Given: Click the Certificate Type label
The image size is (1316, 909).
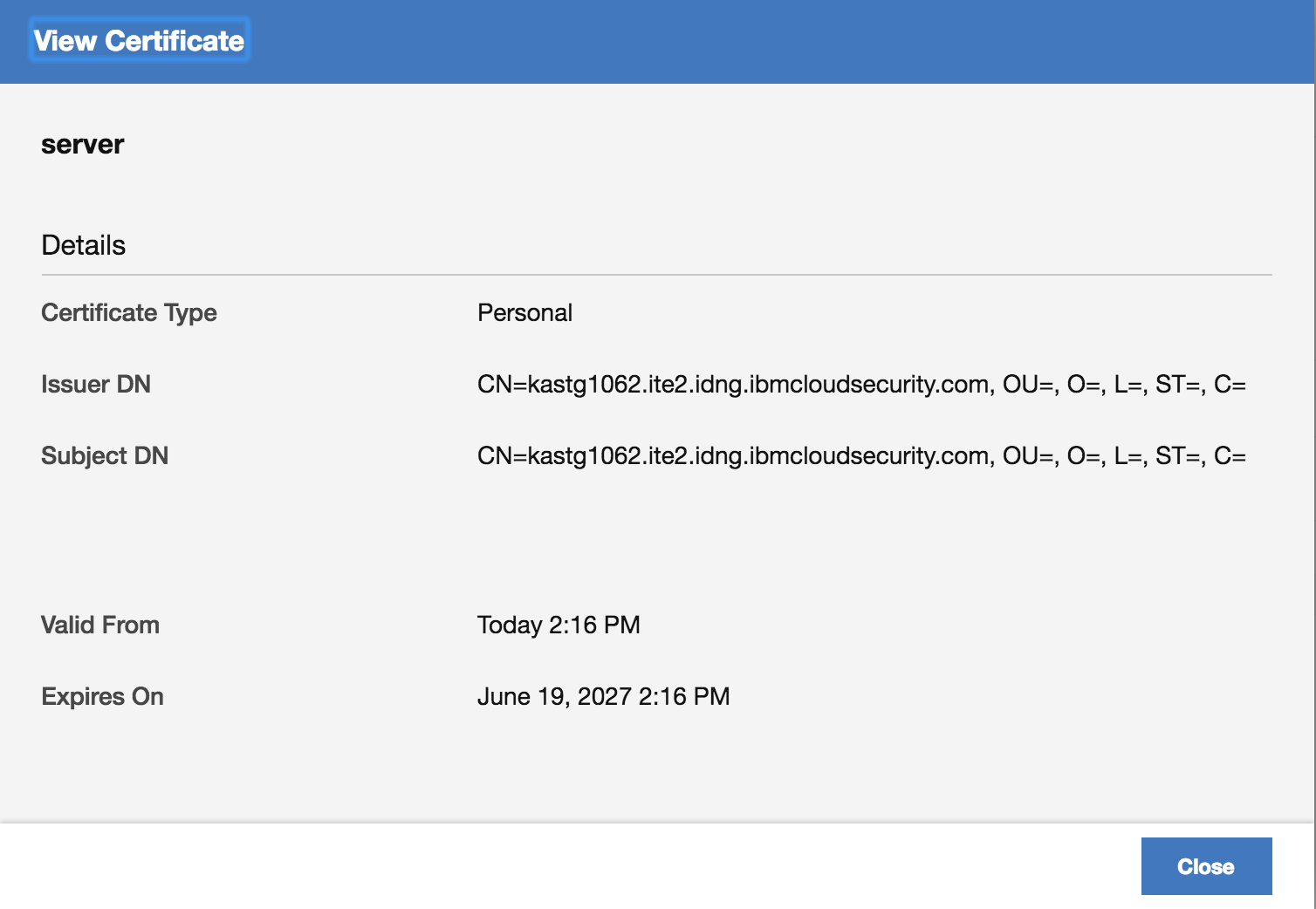Looking at the screenshot, I should (128, 312).
